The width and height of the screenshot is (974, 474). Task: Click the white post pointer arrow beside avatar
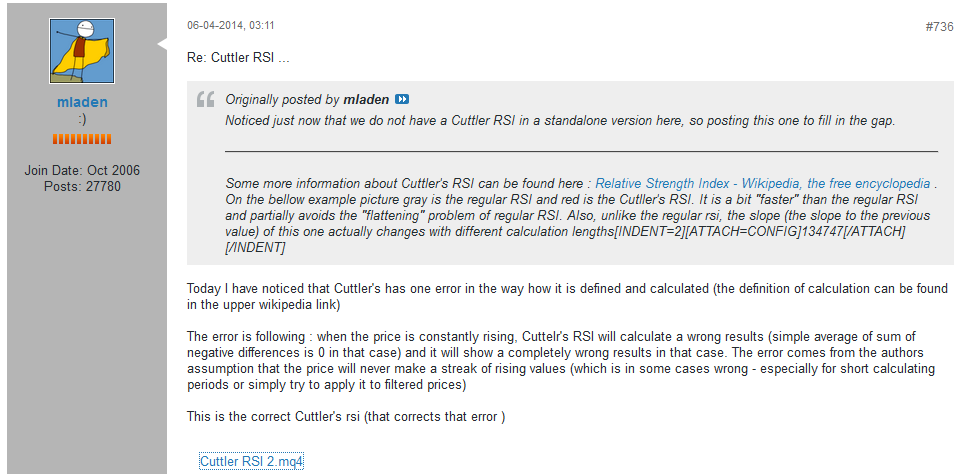point(162,43)
